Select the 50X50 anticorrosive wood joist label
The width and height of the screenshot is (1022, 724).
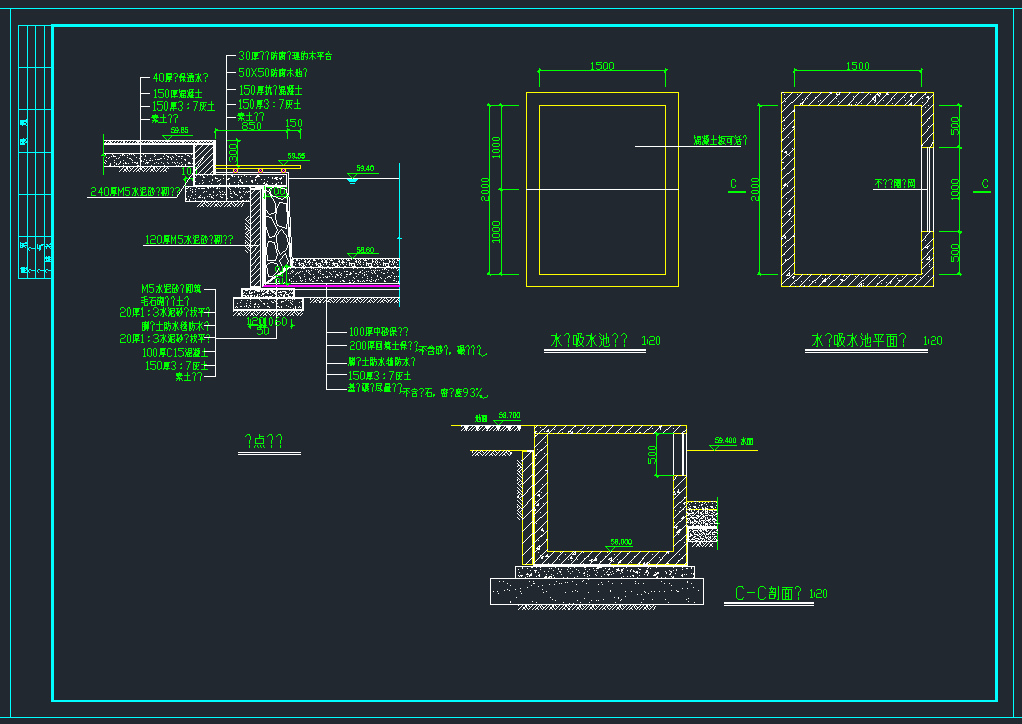pyautogui.click(x=273, y=73)
